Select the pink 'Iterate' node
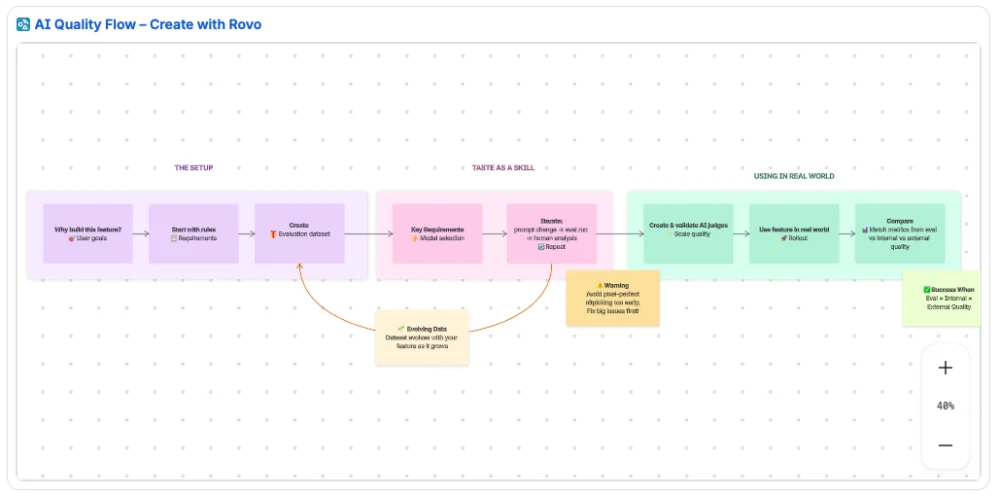 pyautogui.click(x=551, y=234)
